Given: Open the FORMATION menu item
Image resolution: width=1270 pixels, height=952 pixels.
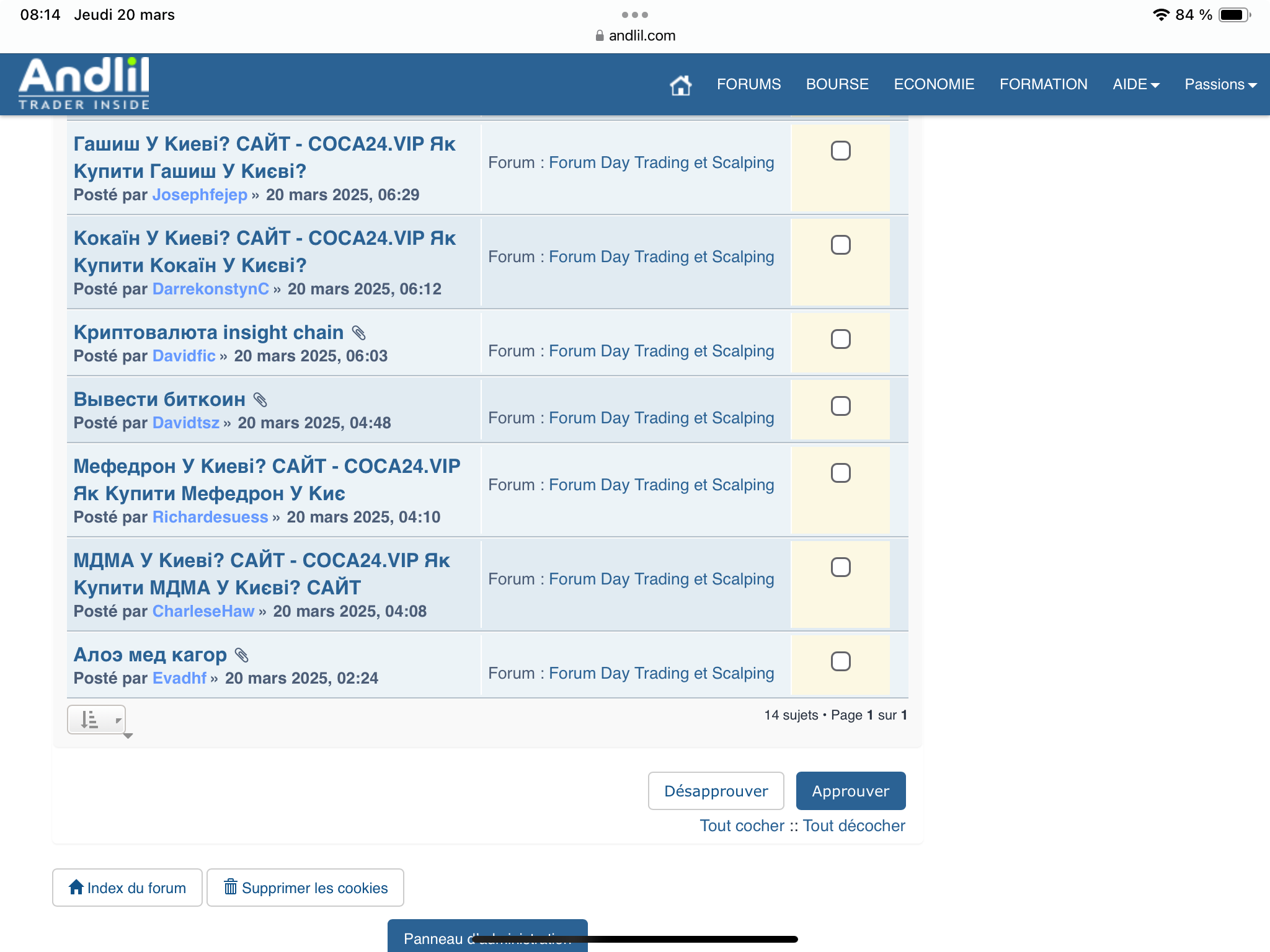Looking at the screenshot, I should click(1043, 84).
